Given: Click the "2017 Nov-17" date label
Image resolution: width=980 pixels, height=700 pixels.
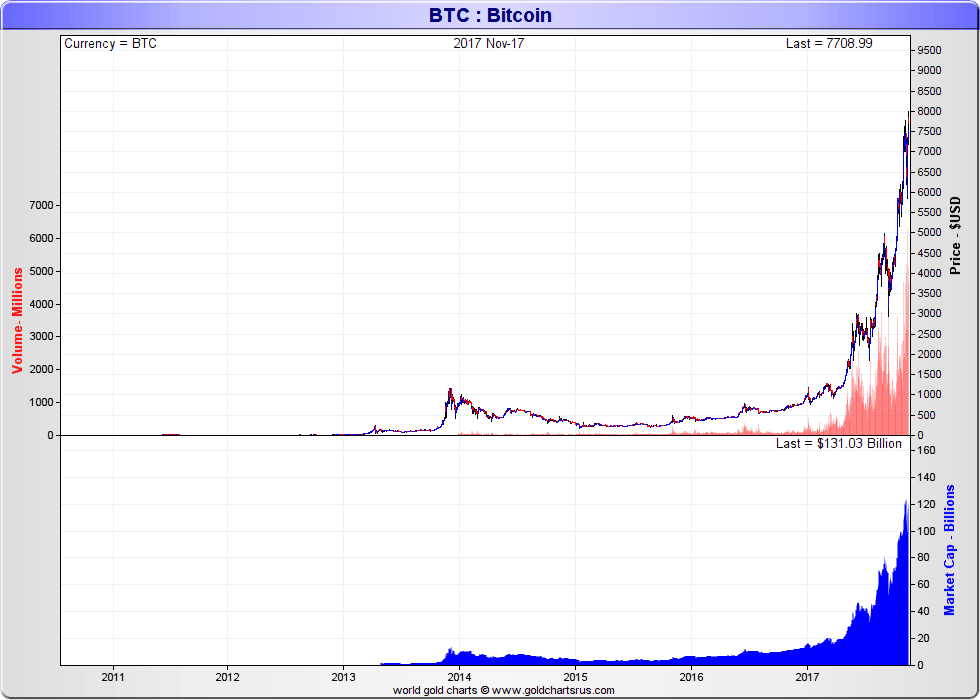Looking at the screenshot, I should click(489, 44).
